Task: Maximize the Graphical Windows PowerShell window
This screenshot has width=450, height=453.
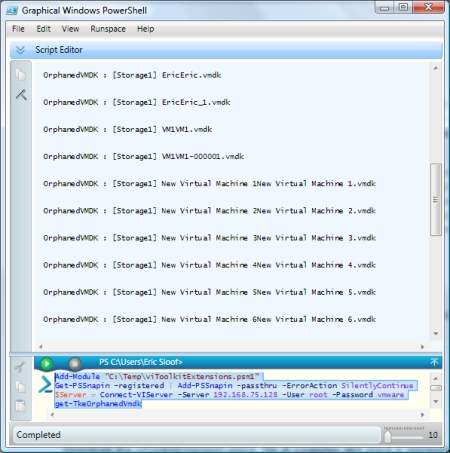Action: tap(403, 7)
